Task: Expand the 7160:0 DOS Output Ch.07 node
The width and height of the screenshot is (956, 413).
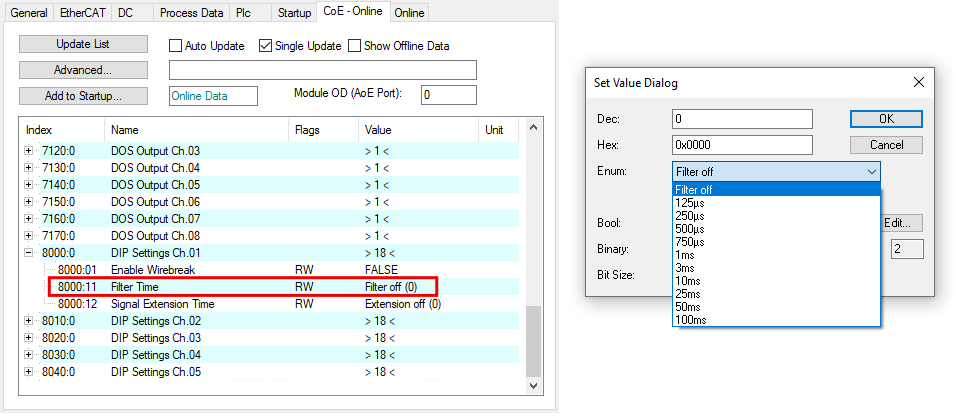Action: 29,218
